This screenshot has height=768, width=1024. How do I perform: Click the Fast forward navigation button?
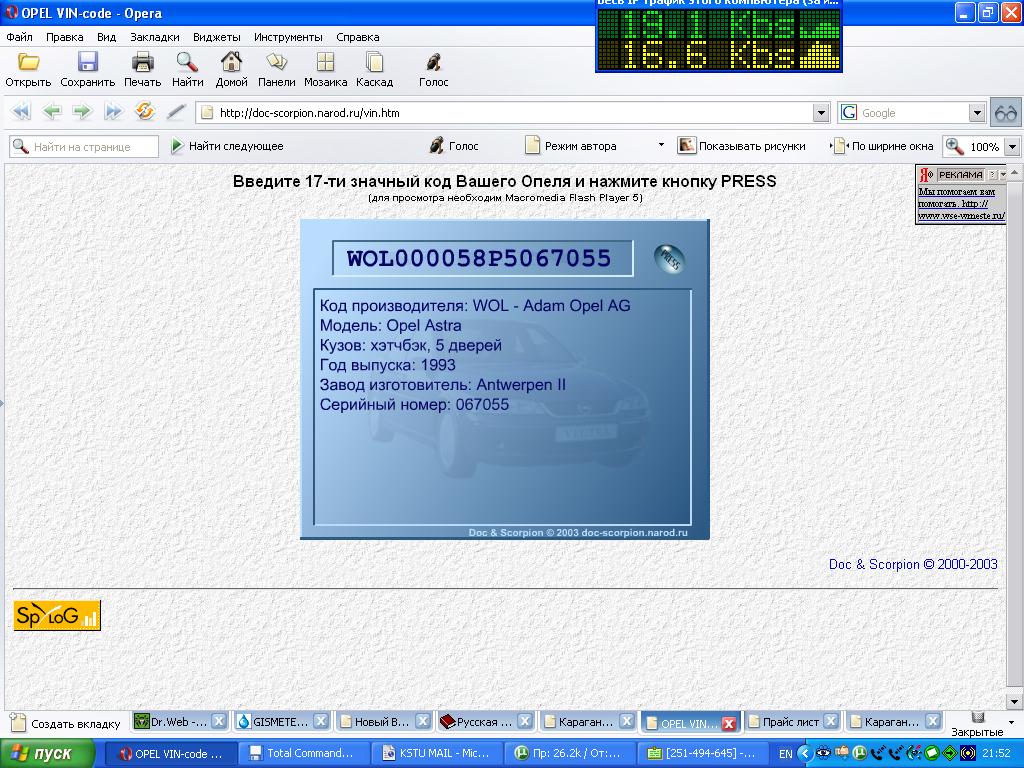click(x=113, y=112)
